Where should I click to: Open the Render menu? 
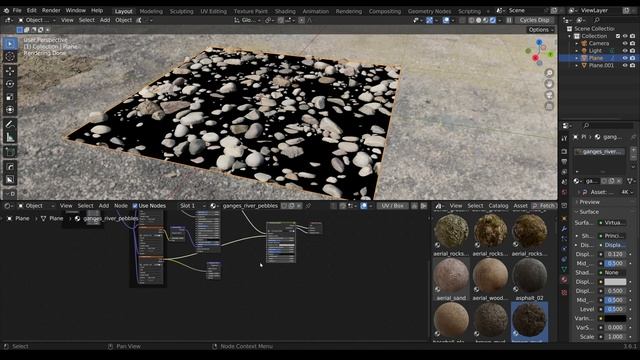[51, 10]
